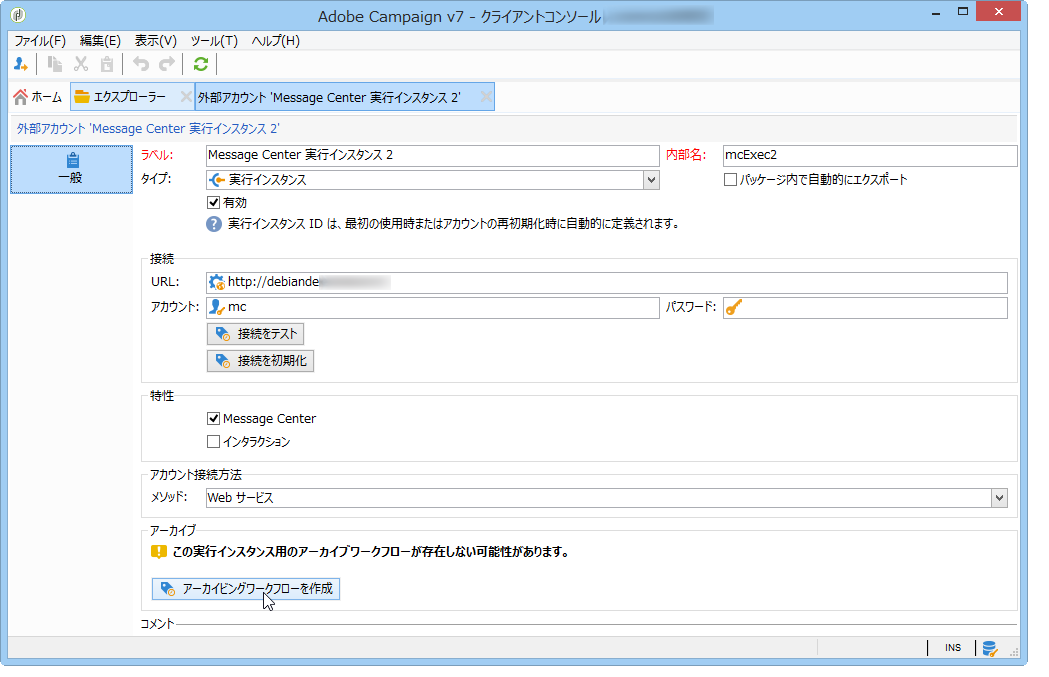This screenshot has height=677, width=1049.
Task: Minimize the Adobe Campaign window
Action: (x=935, y=12)
